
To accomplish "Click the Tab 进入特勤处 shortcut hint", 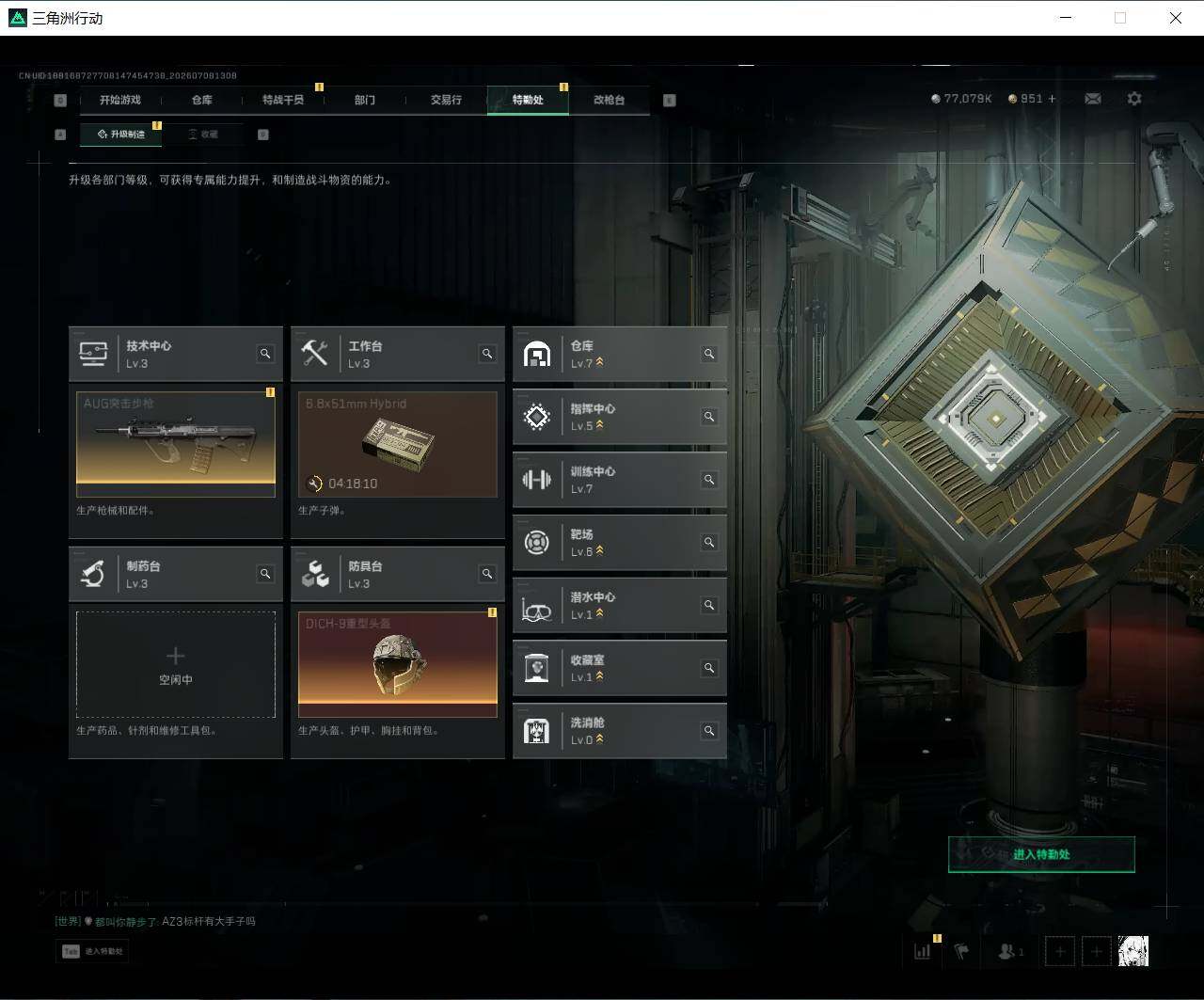I will coord(92,951).
